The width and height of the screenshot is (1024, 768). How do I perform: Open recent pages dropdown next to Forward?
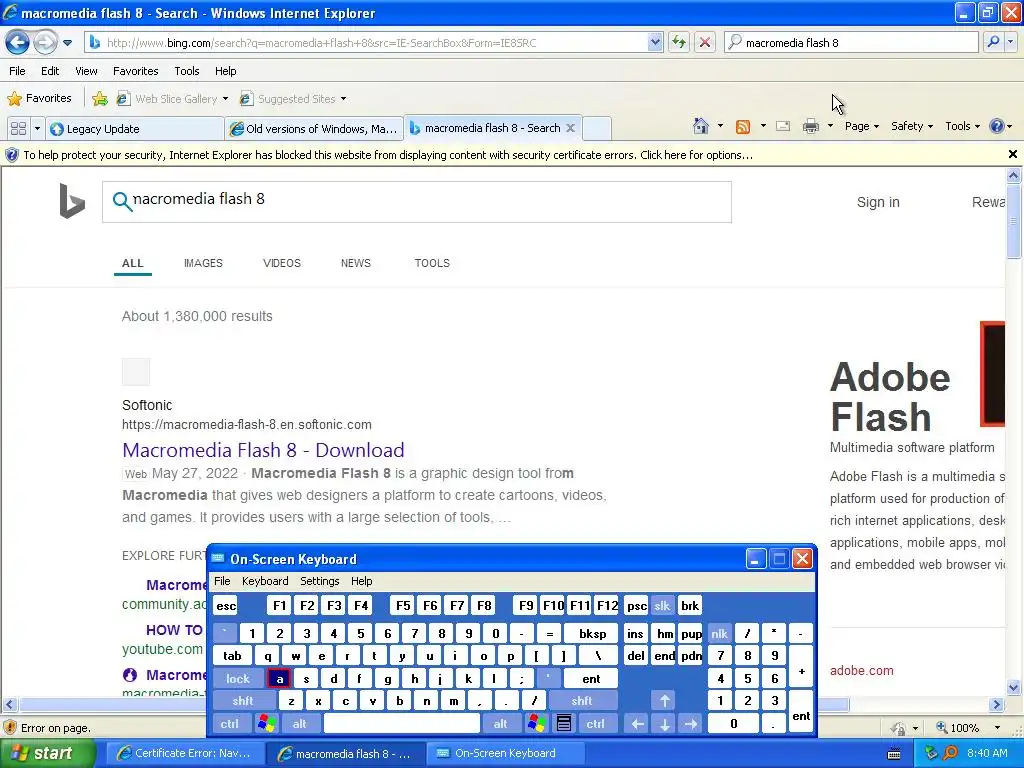click(67, 43)
